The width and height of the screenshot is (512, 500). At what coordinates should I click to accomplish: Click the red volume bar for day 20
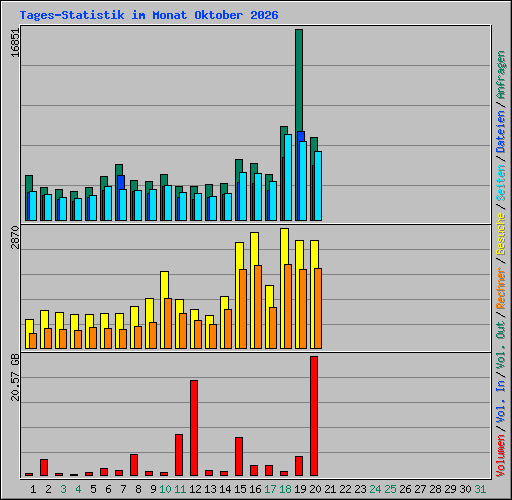[x=314, y=416]
